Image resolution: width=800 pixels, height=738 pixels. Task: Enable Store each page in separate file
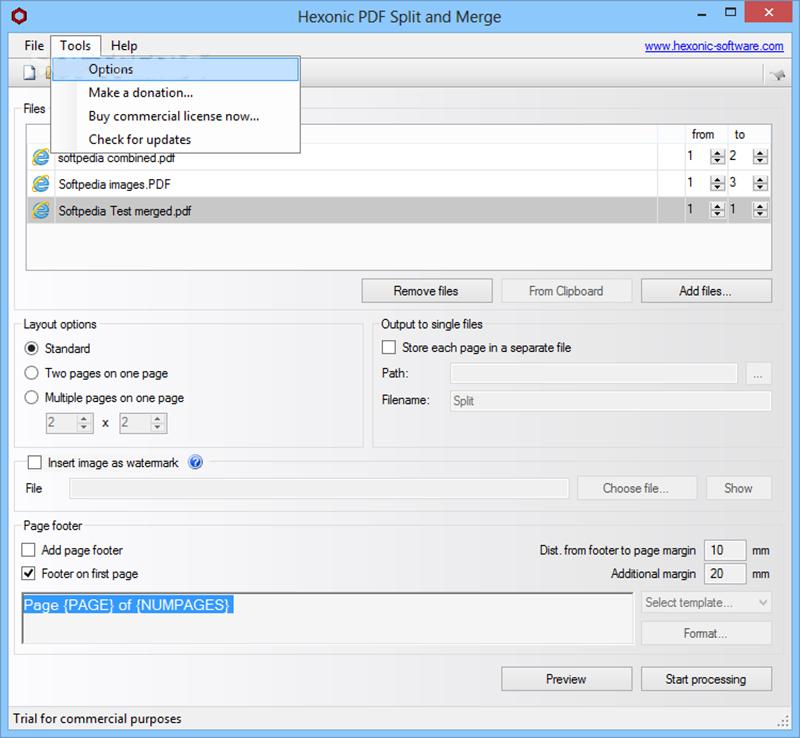(389, 348)
